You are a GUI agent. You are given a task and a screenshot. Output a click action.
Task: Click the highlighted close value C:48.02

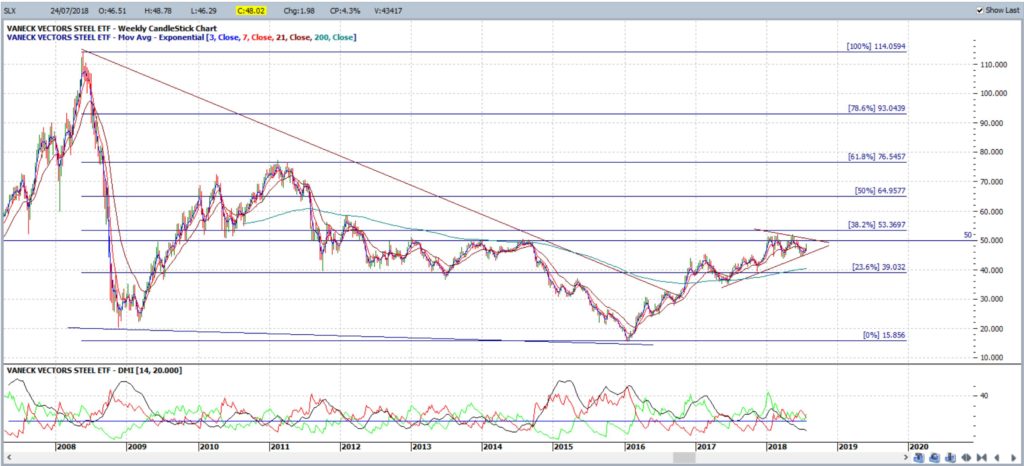coord(253,10)
